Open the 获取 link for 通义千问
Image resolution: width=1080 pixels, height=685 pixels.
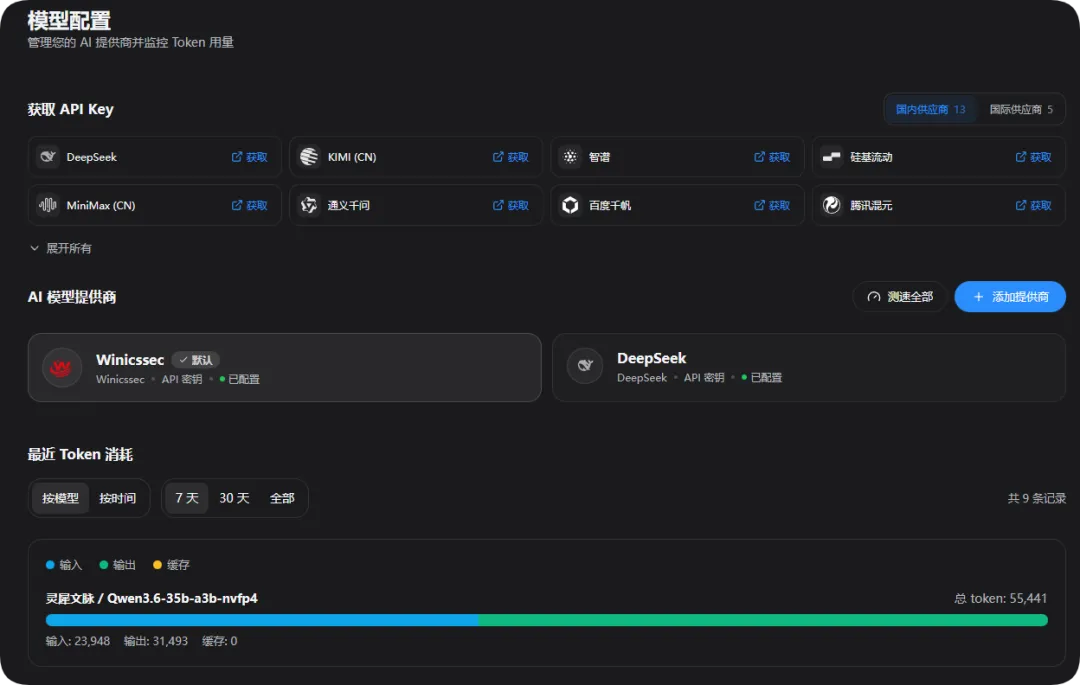click(x=510, y=205)
